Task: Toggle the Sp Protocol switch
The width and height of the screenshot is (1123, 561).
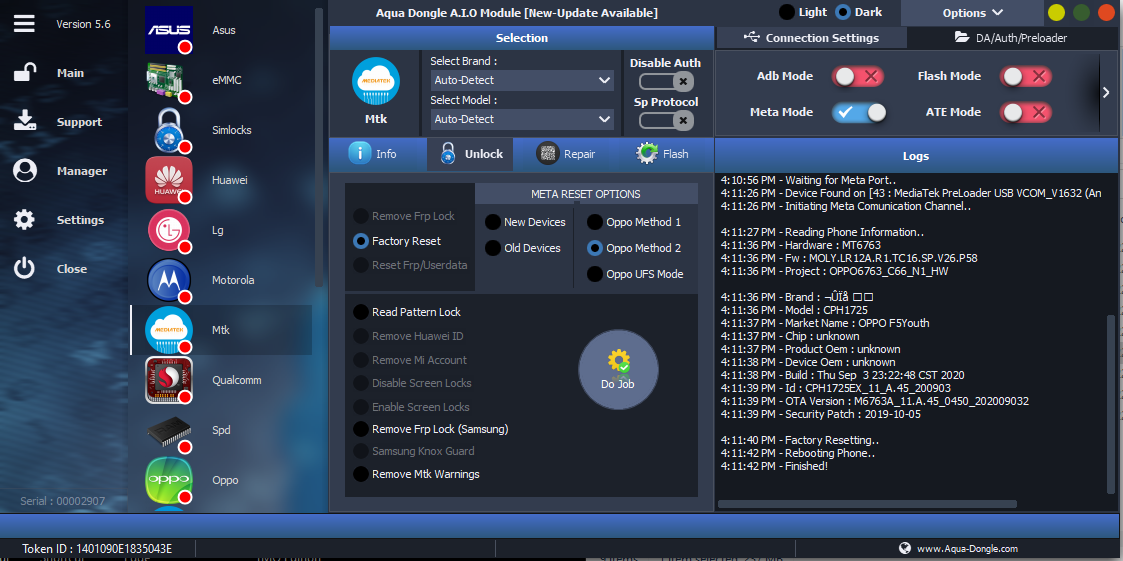Action: (x=666, y=120)
